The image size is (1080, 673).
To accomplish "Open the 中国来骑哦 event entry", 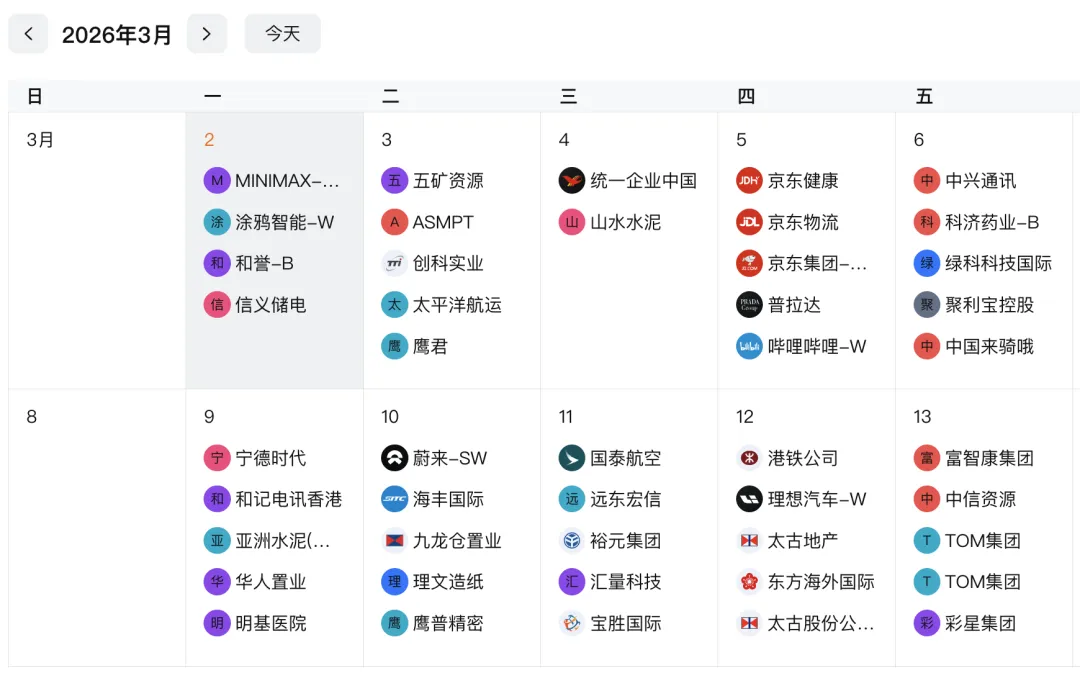I will click(x=975, y=346).
